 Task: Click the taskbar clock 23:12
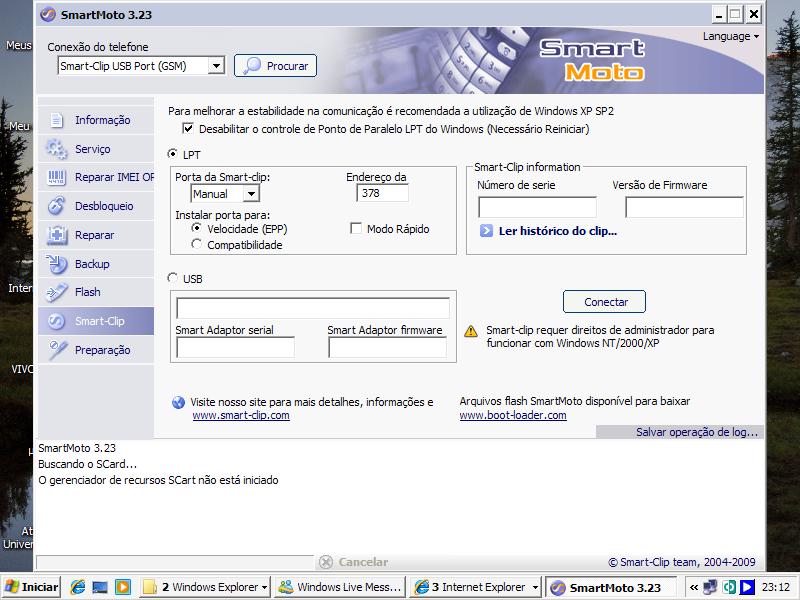click(776, 587)
